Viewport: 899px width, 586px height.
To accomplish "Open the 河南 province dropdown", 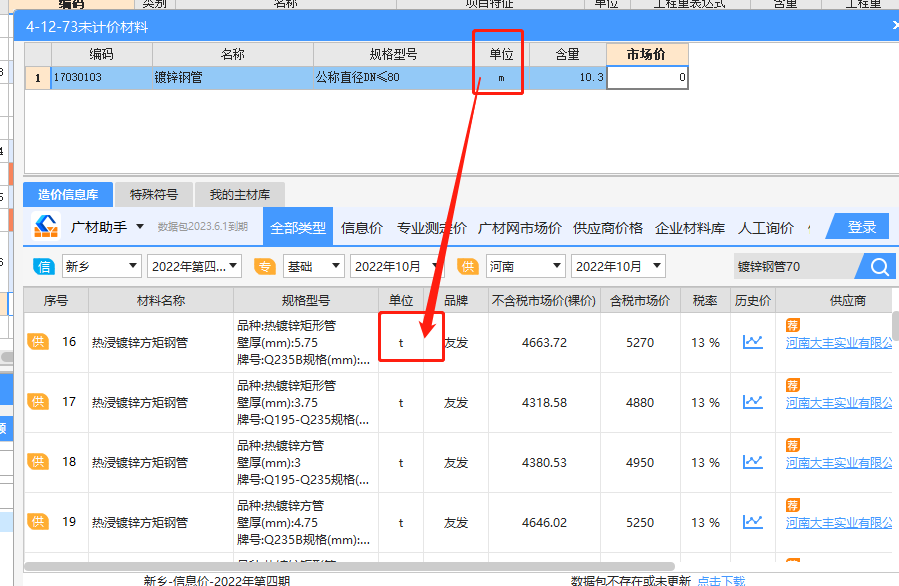I will [x=526, y=267].
